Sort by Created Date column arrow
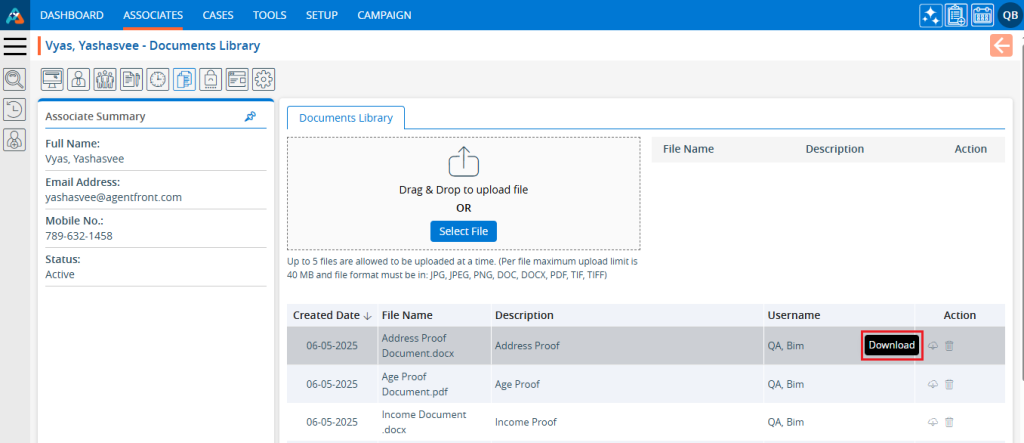The height and width of the screenshot is (443, 1024). point(367,316)
